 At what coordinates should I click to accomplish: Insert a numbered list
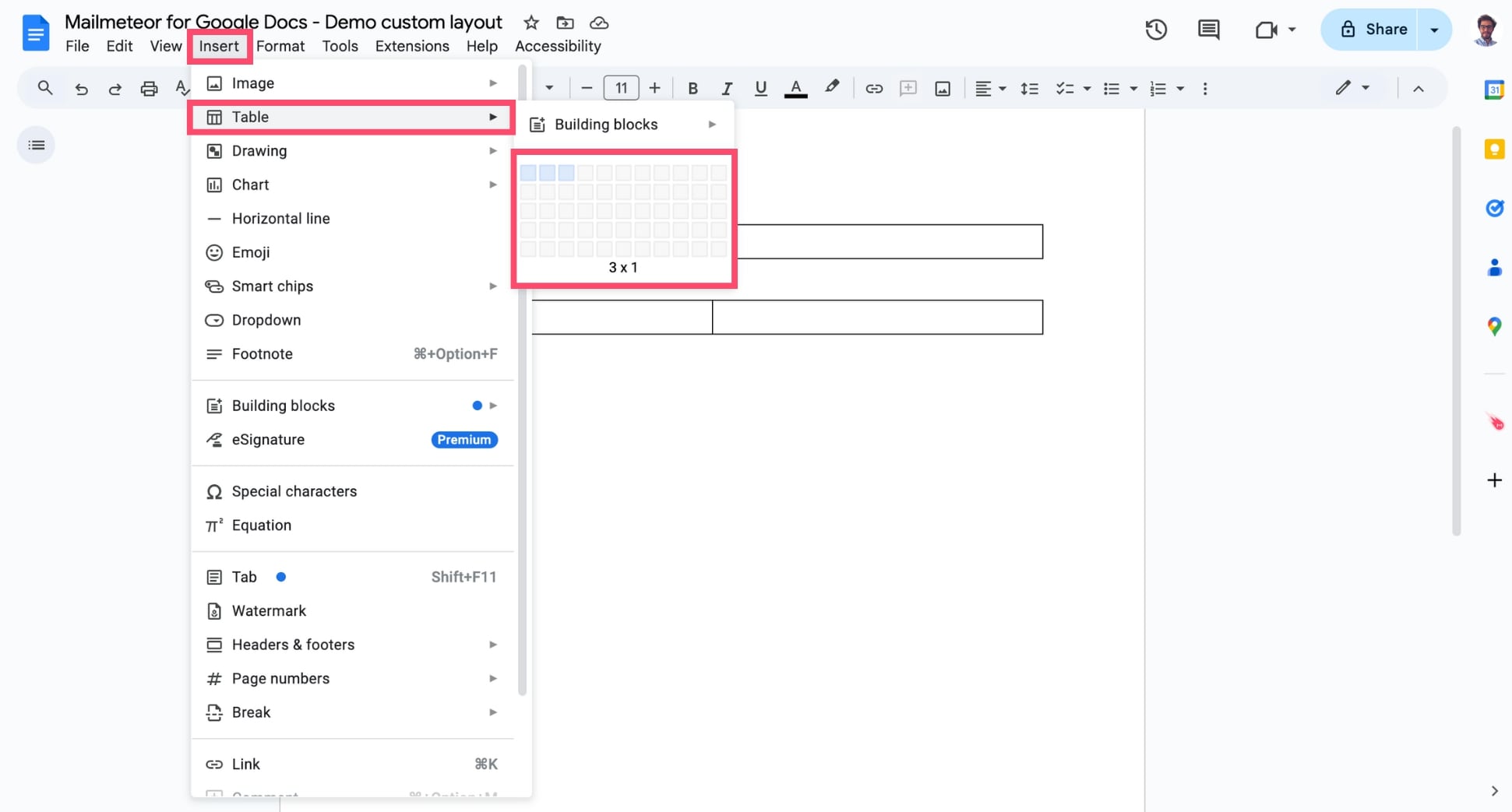[1158, 89]
